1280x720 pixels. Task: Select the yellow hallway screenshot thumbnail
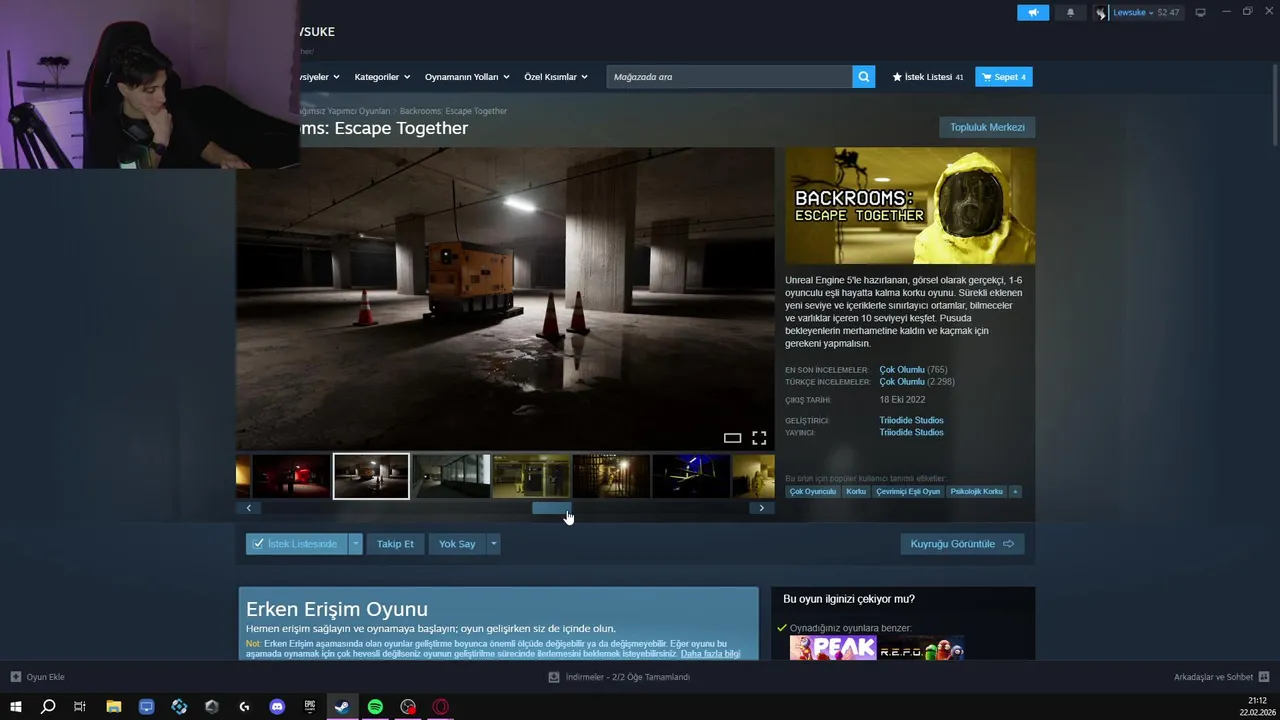pyautogui.click(x=531, y=476)
